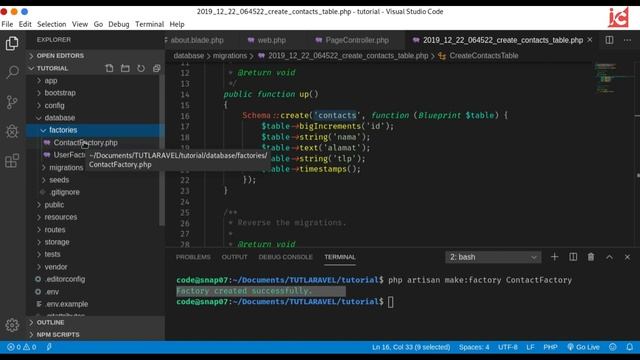Open the Help menu

pyautogui.click(x=177, y=24)
